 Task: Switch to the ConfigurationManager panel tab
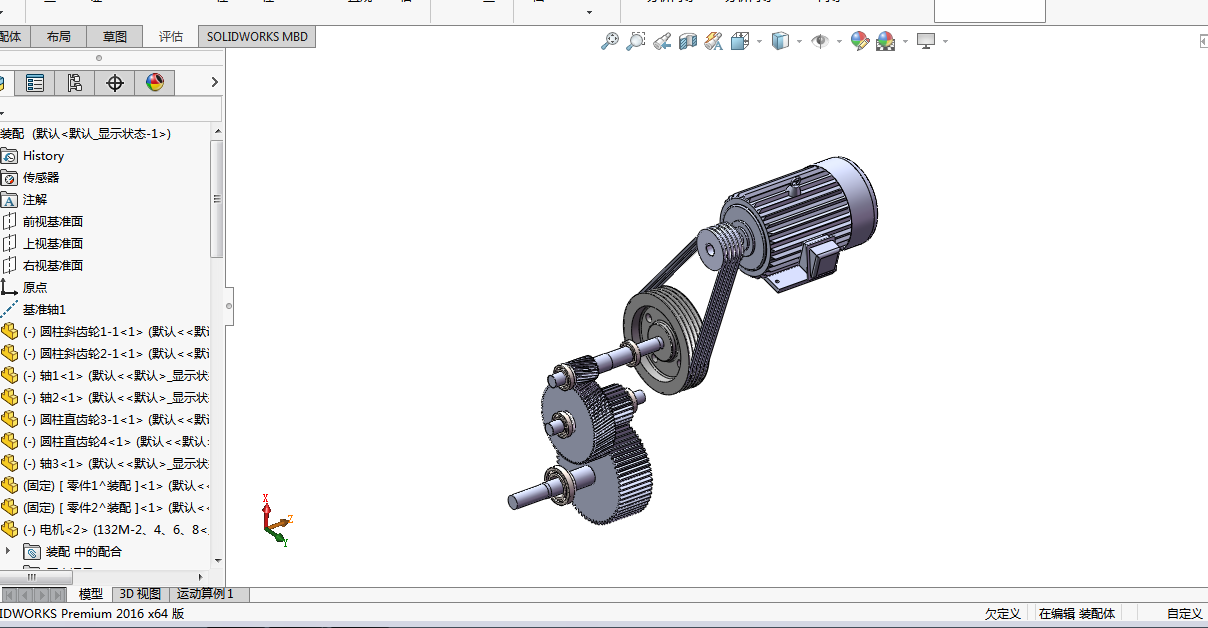75,83
